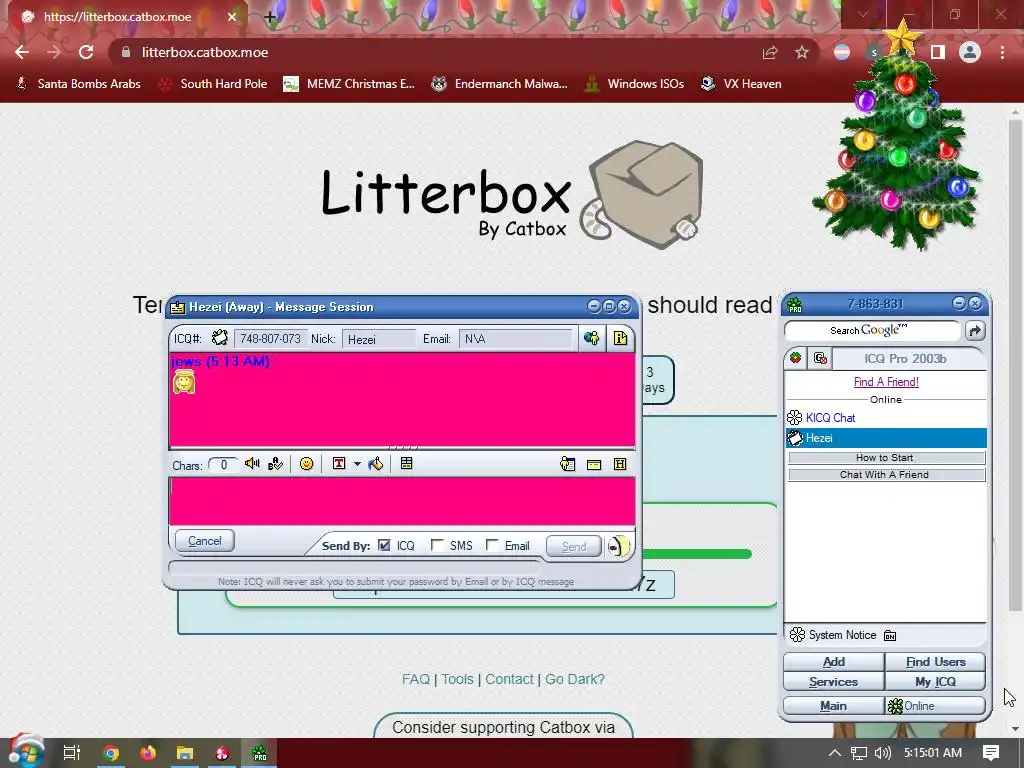The image size is (1024, 768).
Task: Click the ICQ PRO logo in title bar
Action: 795,305
